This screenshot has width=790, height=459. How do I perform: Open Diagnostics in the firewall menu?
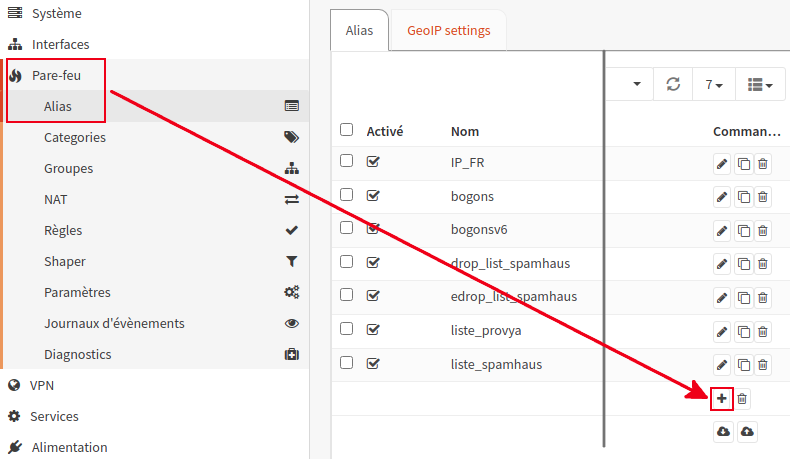tap(156, 354)
